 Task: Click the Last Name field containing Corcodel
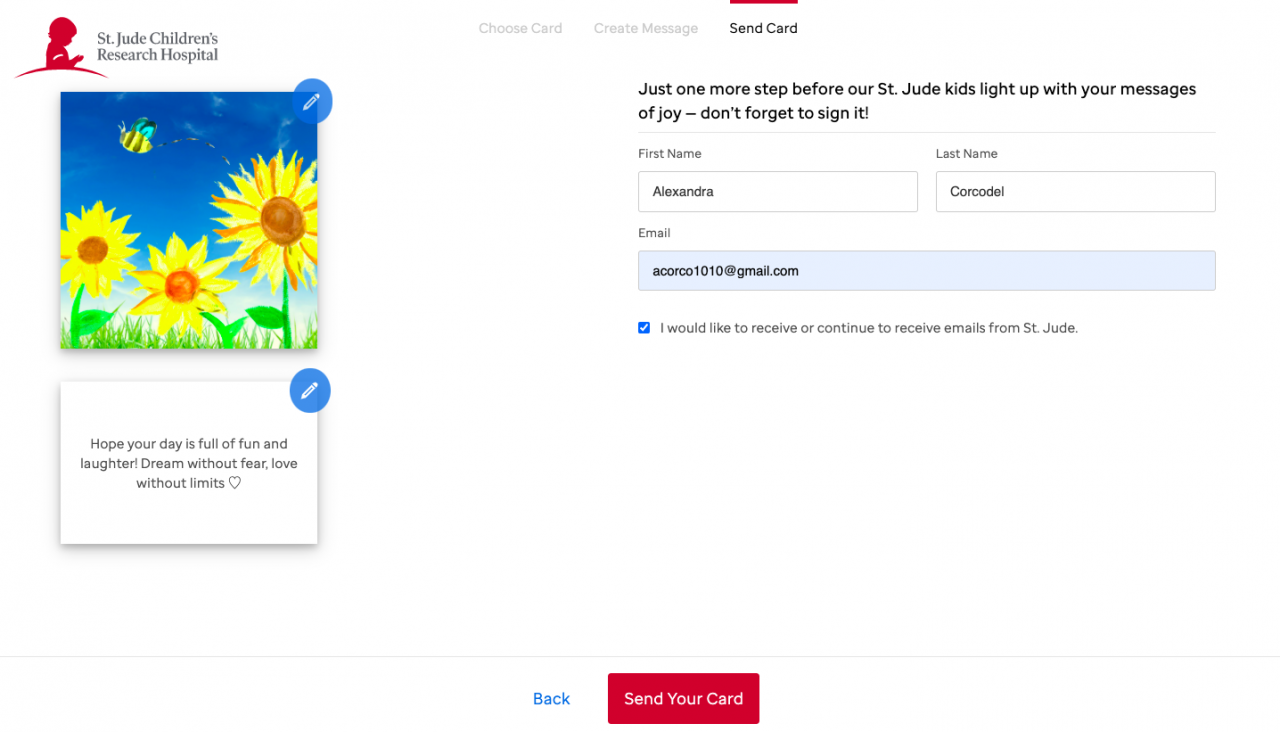click(1075, 192)
